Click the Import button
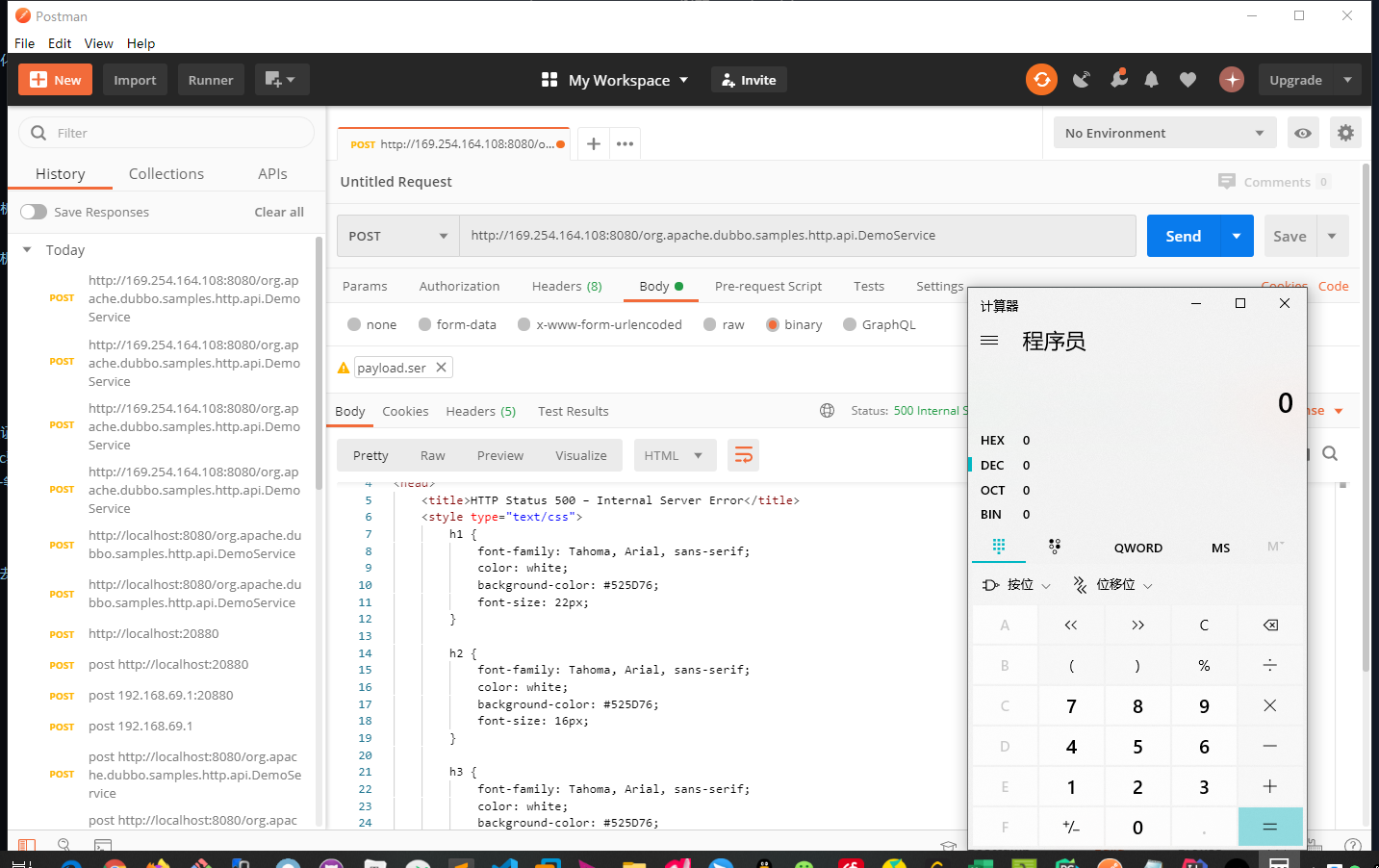 tap(135, 80)
